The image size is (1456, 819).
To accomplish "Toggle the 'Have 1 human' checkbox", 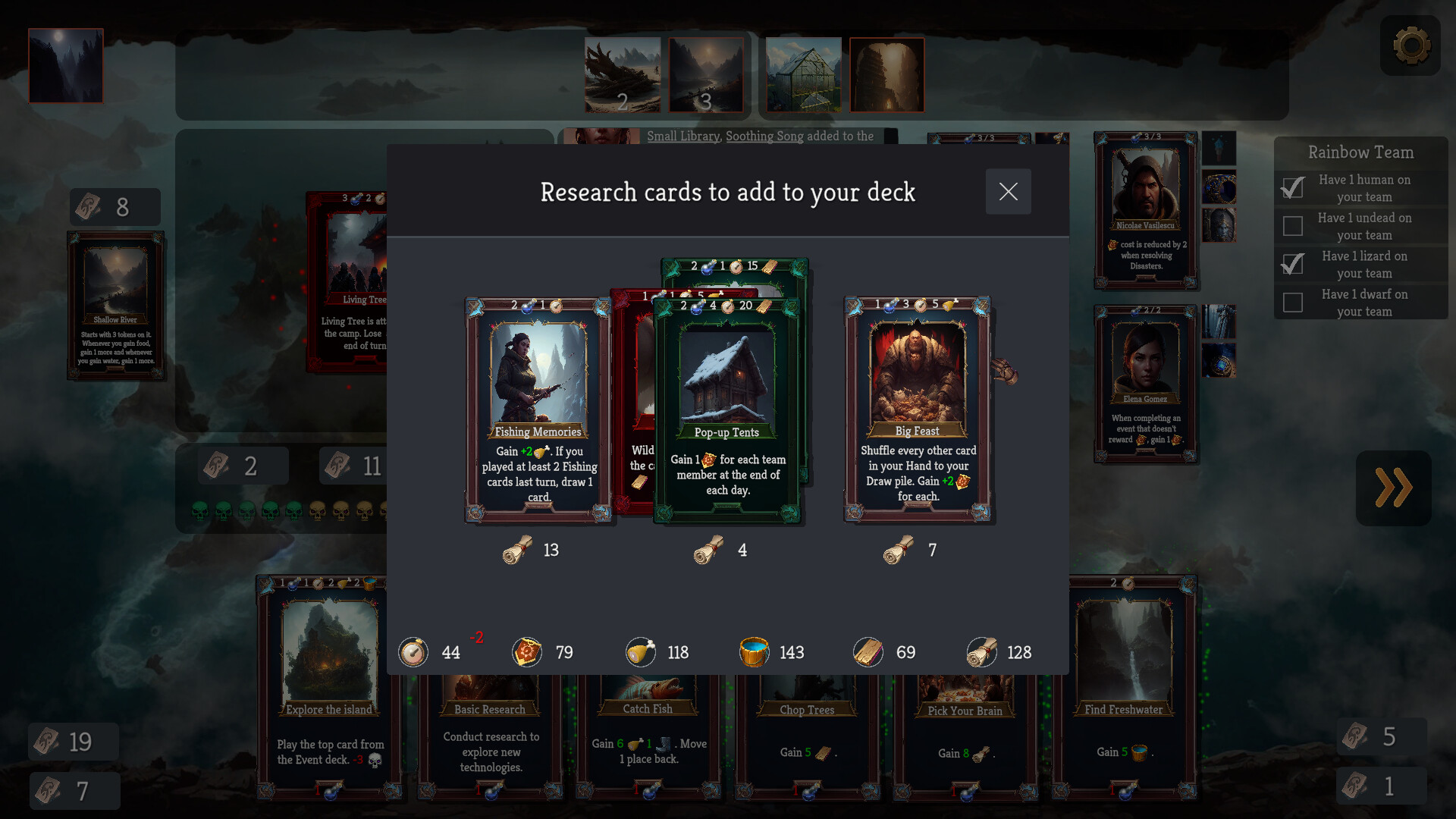I will [x=1293, y=187].
